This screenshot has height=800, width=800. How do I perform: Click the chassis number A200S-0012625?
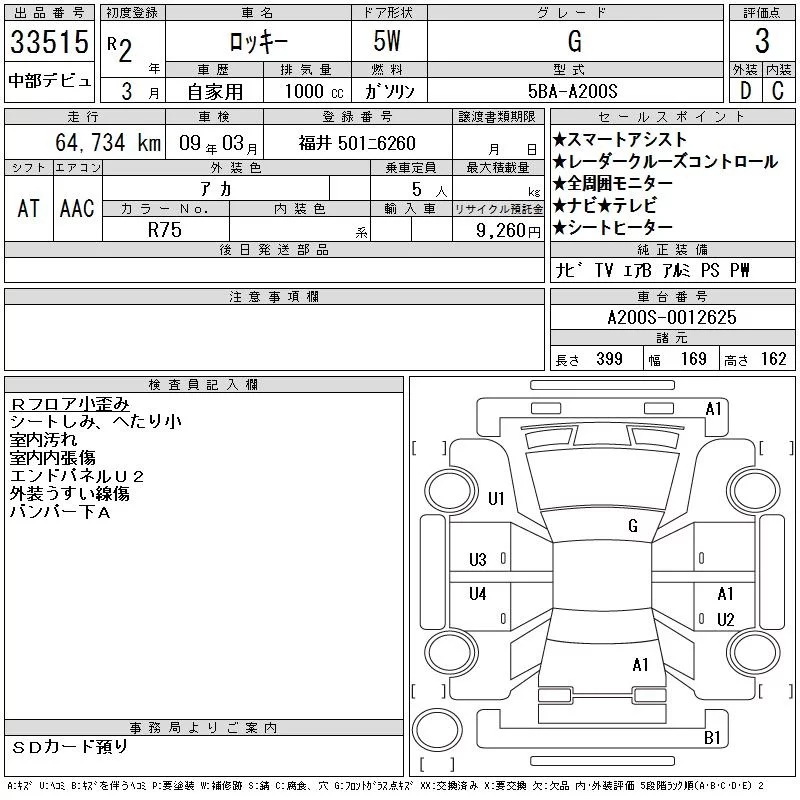click(671, 318)
